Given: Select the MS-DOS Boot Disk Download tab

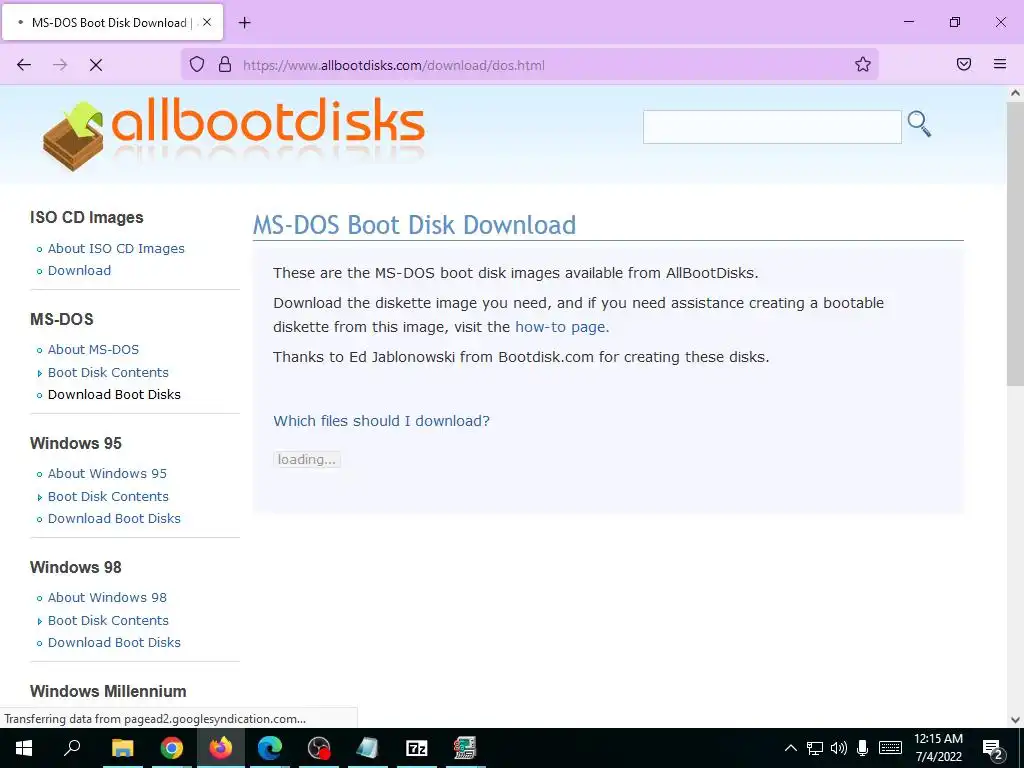Looking at the screenshot, I should point(113,22).
